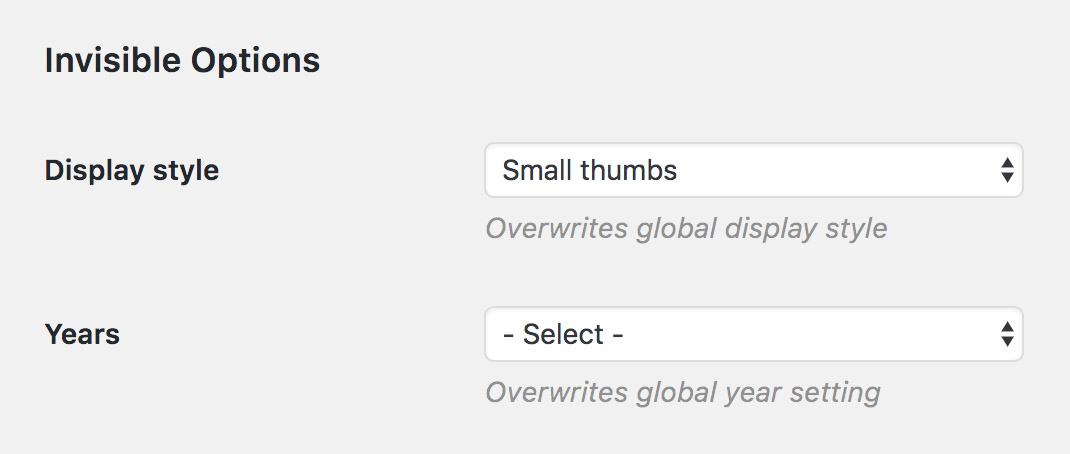Click the word 'Overwrites' in display style hint
This screenshot has width=1070, height=454.
pos(556,229)
